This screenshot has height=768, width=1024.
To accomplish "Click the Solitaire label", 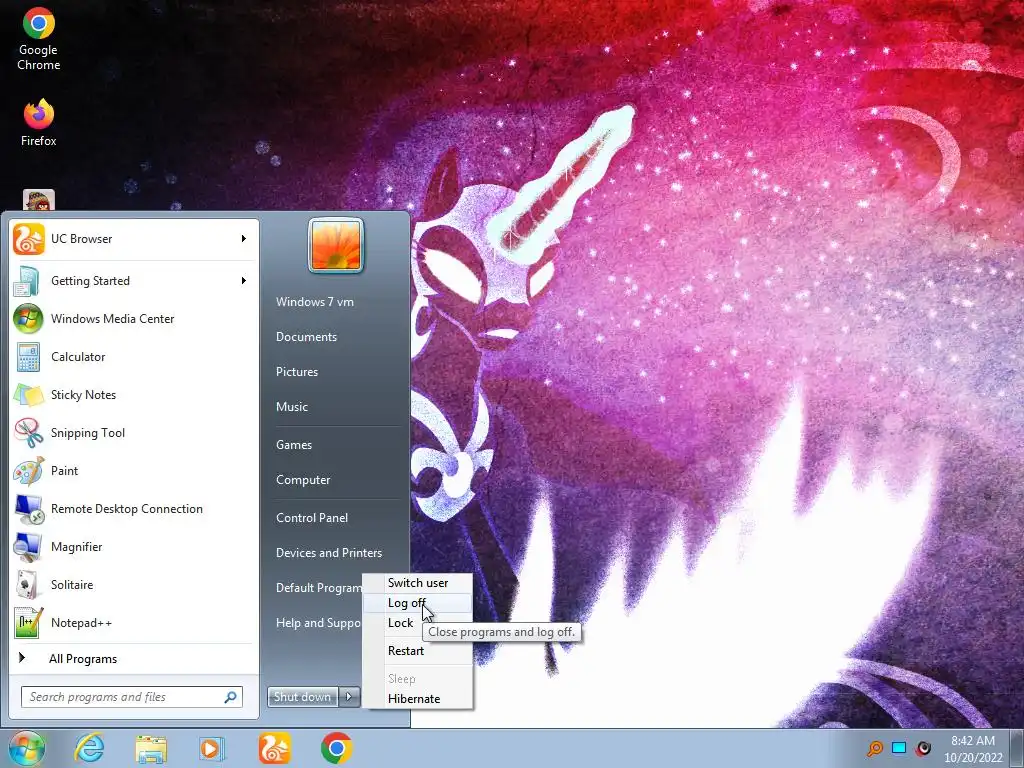I will pos(72,585).
